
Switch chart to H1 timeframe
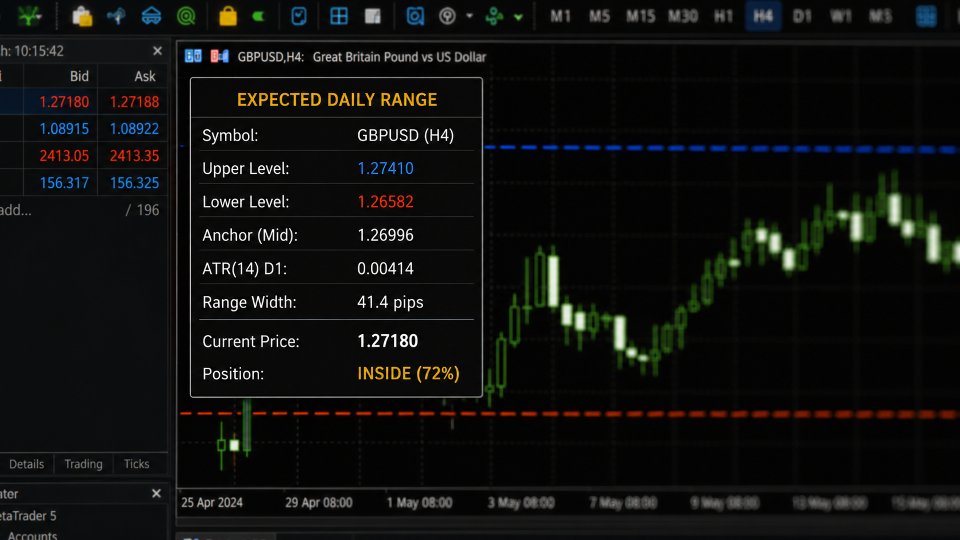coord(723,16)
